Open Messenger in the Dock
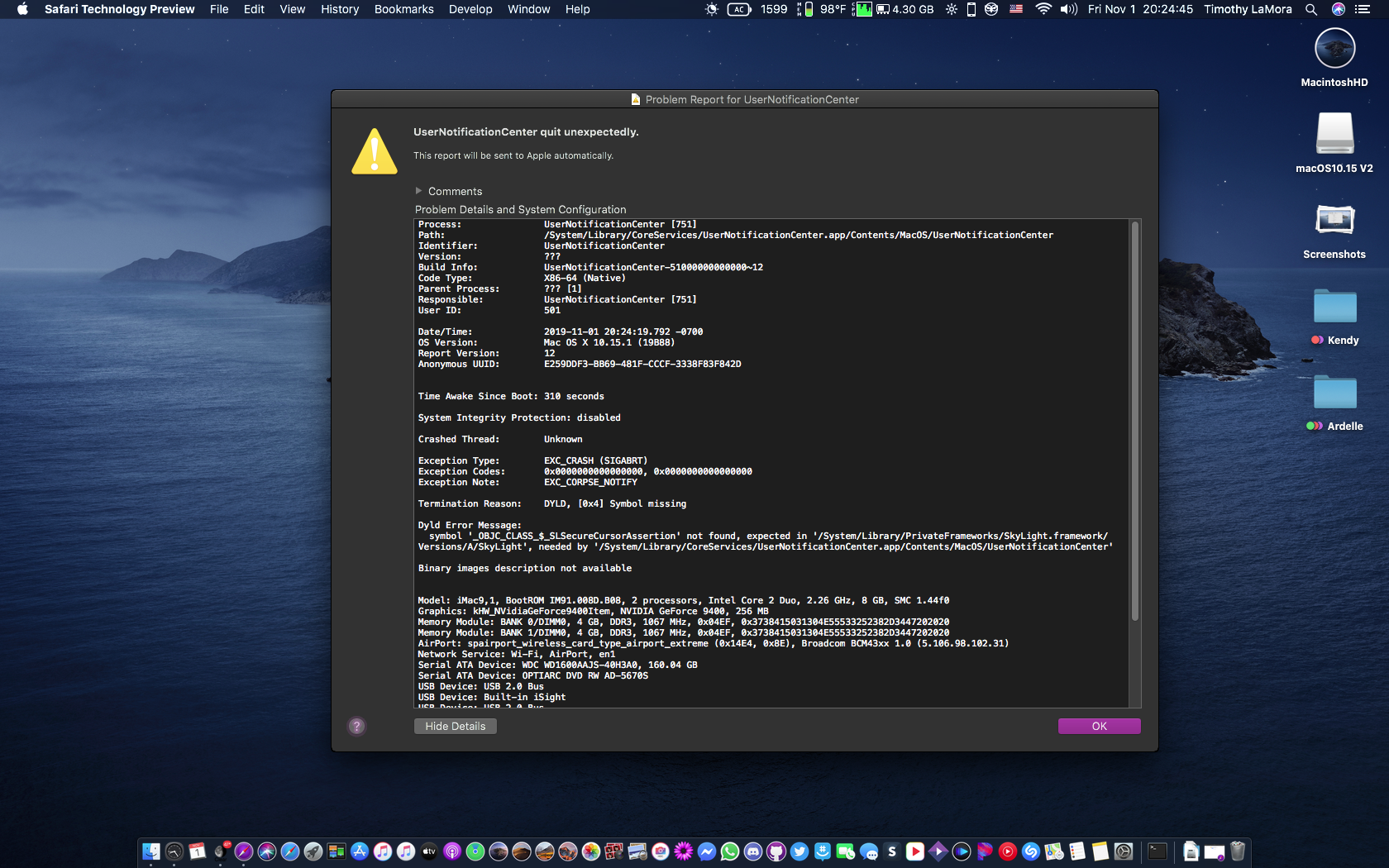The image size is (1389, 868). [706, 851]
